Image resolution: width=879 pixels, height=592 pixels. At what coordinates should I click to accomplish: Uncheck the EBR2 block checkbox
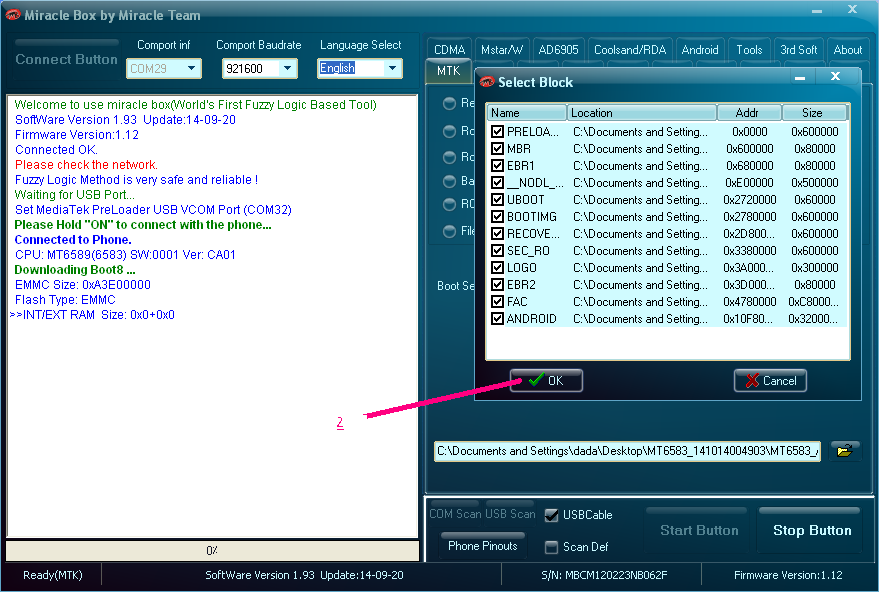tap(497, 285)
